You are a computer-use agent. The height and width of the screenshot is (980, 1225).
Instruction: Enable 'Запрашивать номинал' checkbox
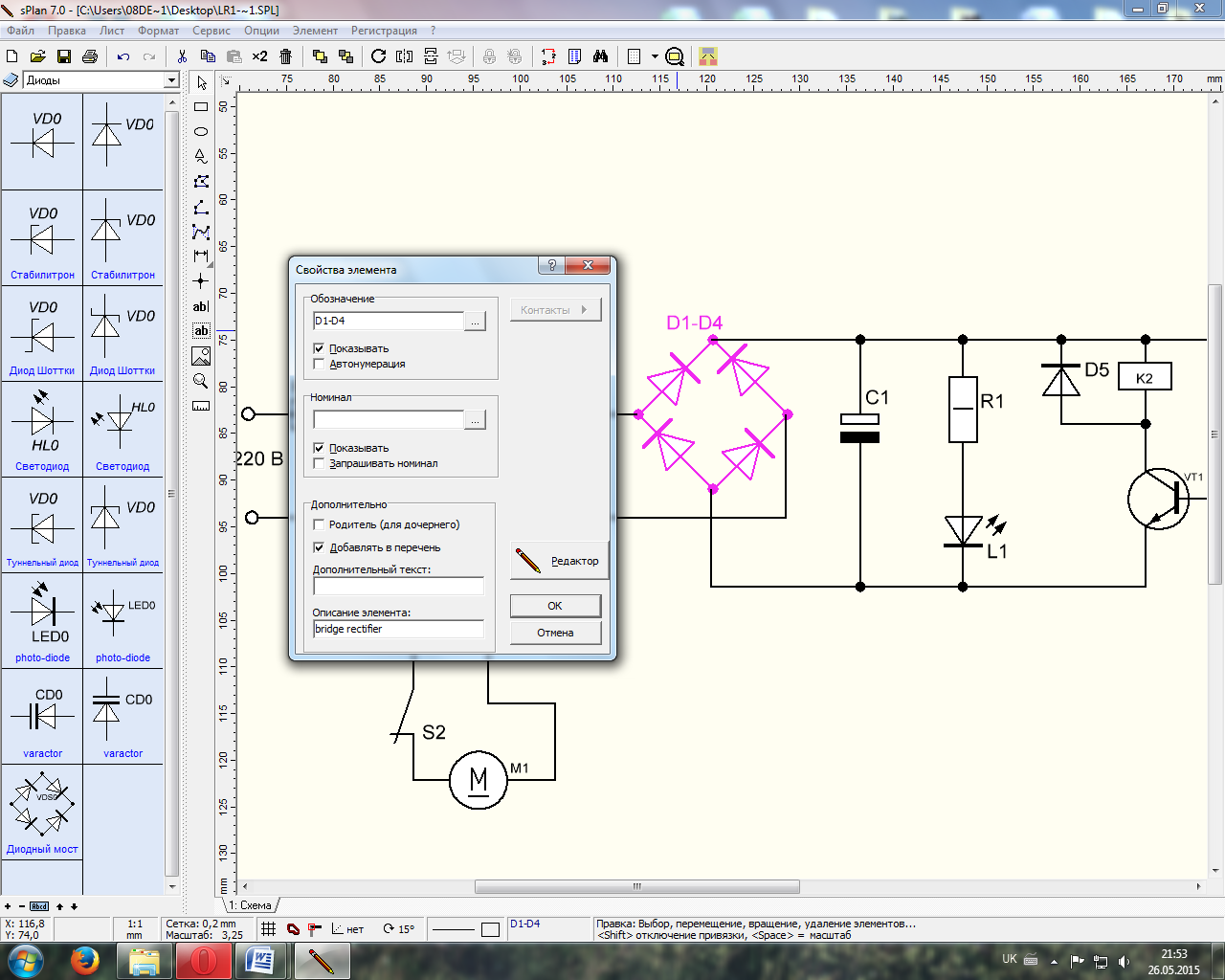(x=319, y=463)
